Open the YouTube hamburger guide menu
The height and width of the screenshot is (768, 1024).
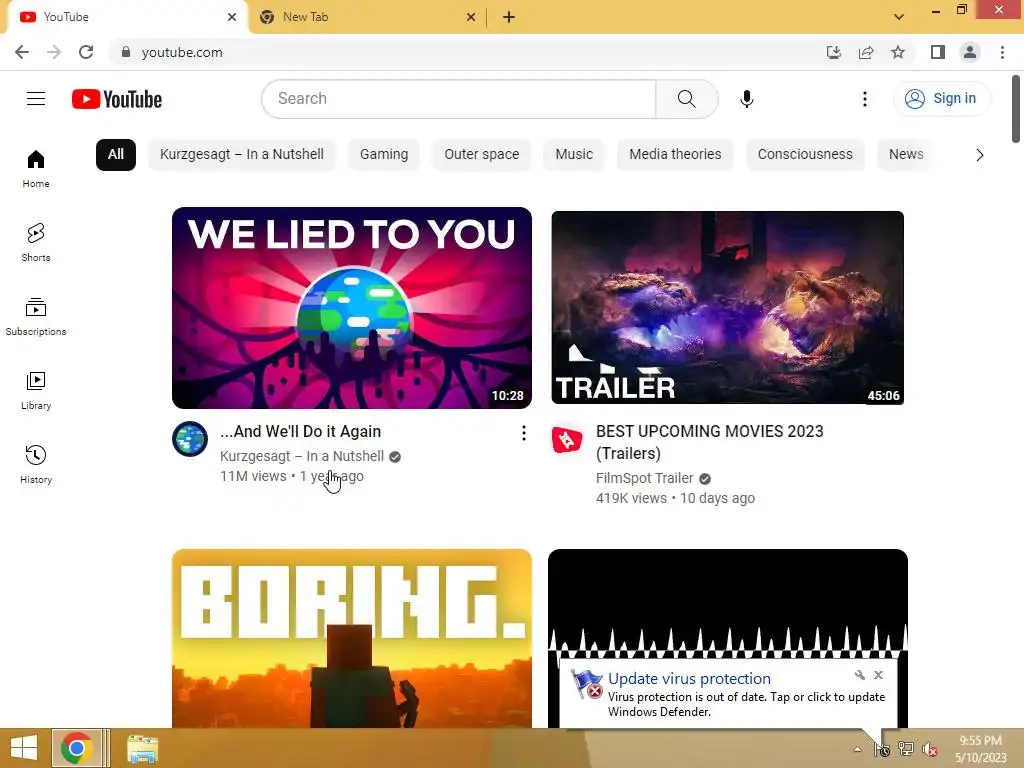click(x=36, y=99)
